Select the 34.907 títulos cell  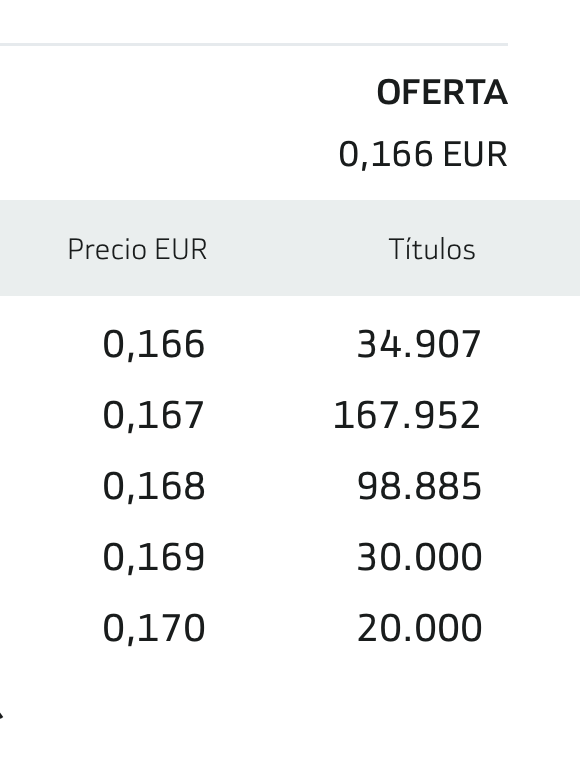419,344
